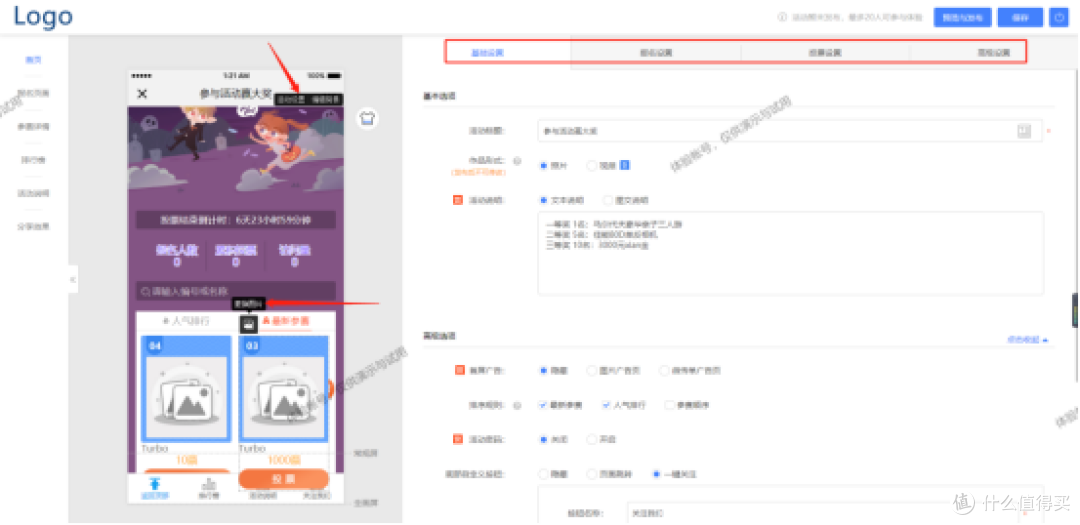This screenshot has height=525, width=1080.
Task: Click the emoji icon inside the activity title field
Action: [1024, 131]
